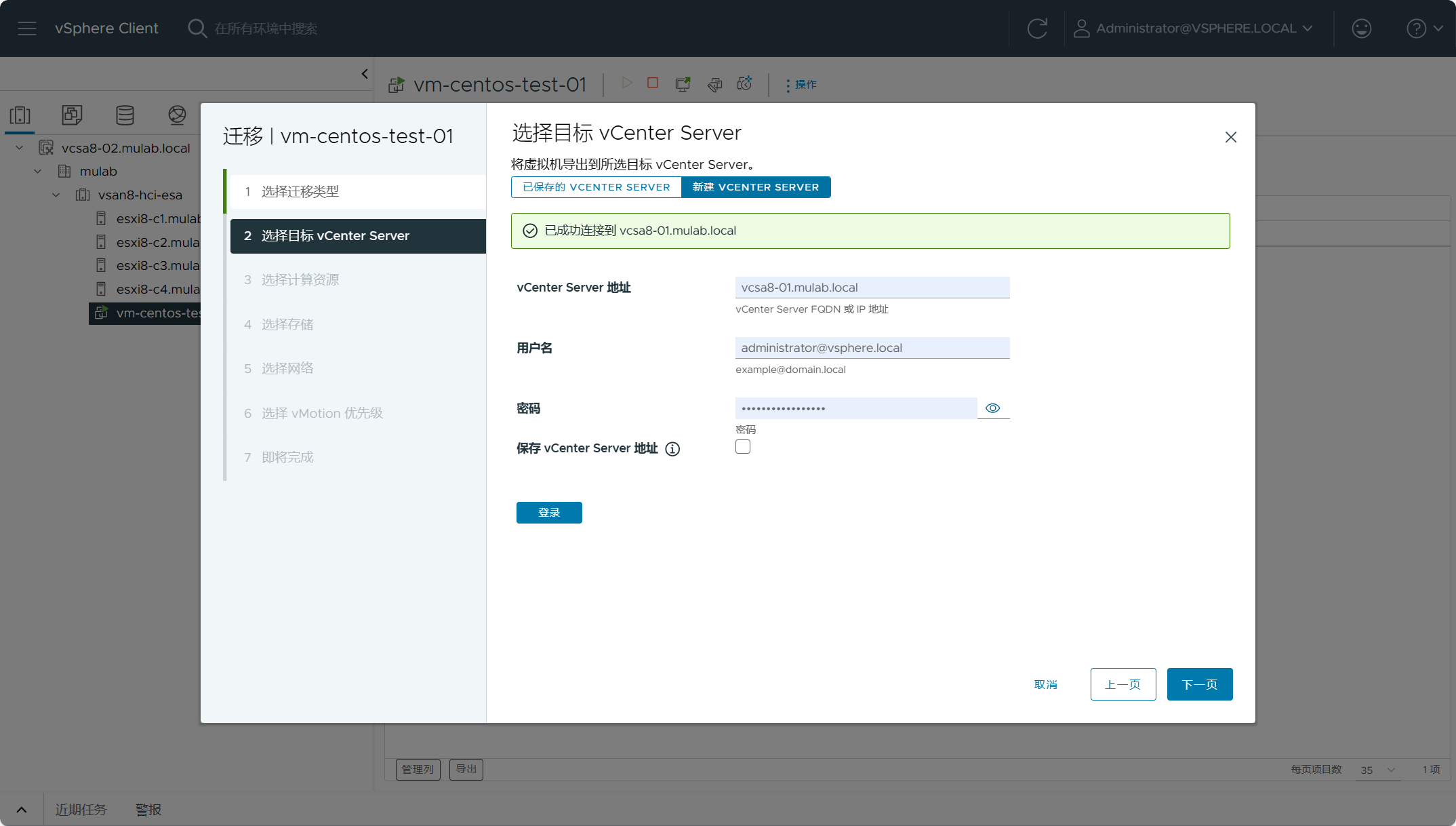Viewport: 1456px width, 826px height.
Task: Select vm-centos-test-01 in the inventory tree
Action: 145,313
